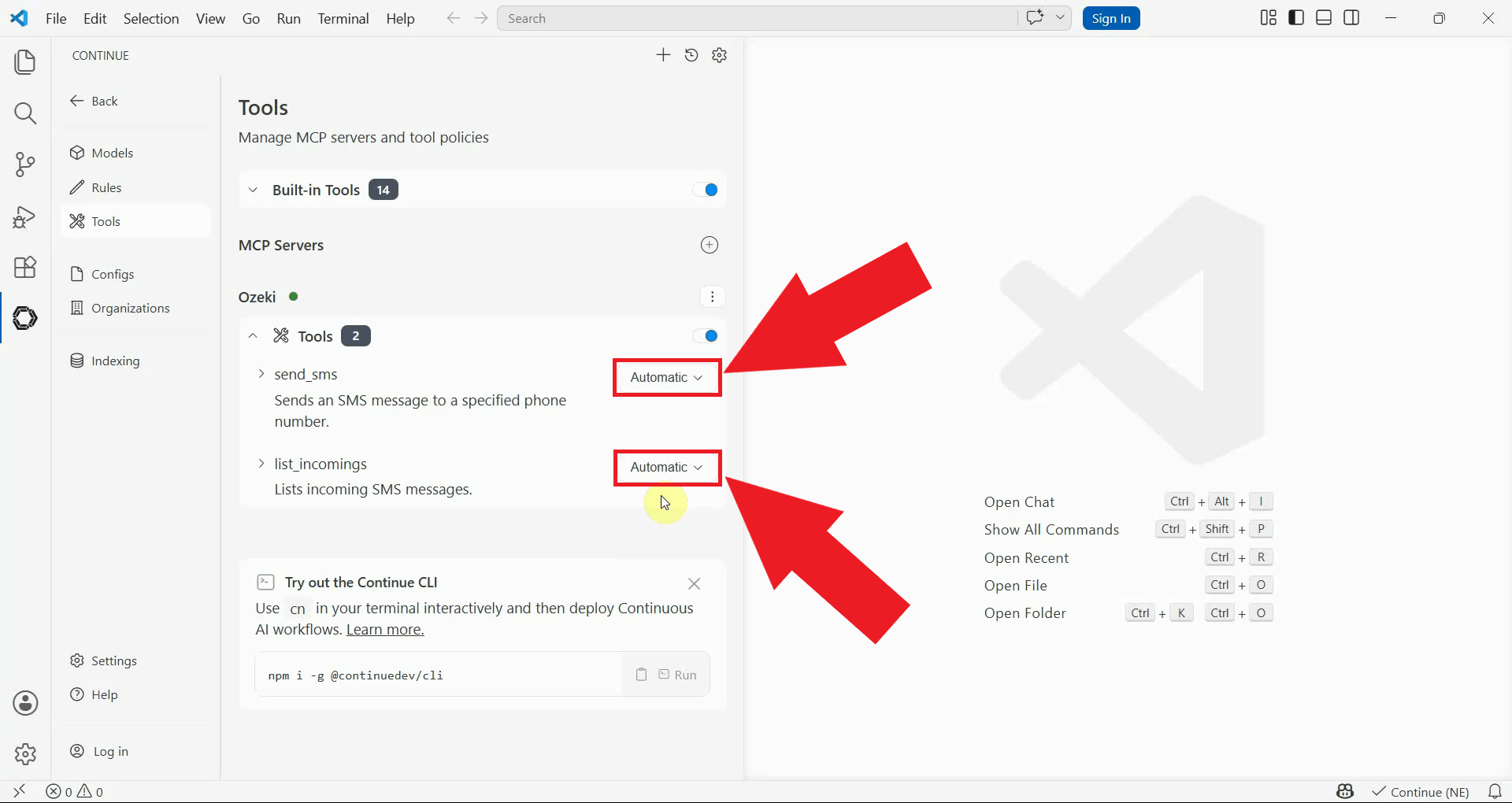
Task: Open remote window indicator in status bar
Action: pos(20,791)
